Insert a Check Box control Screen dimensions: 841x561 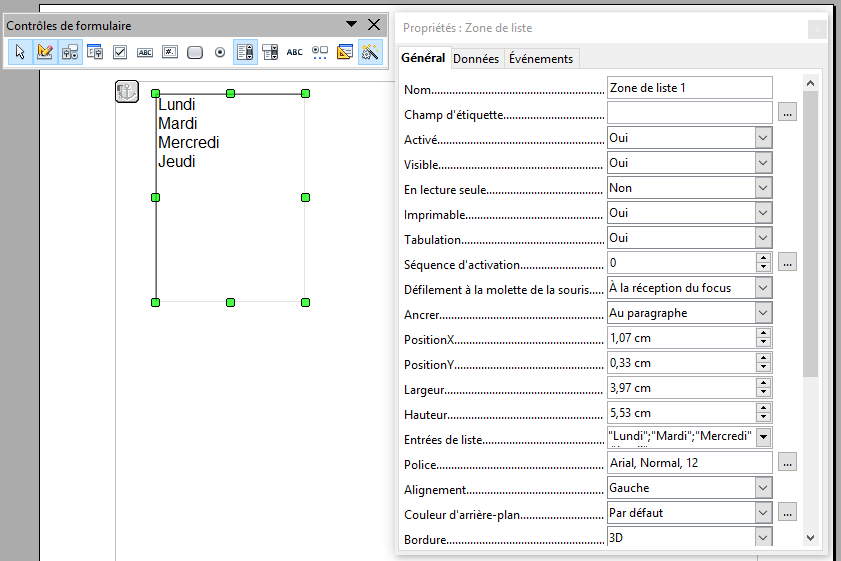(120, 52)
